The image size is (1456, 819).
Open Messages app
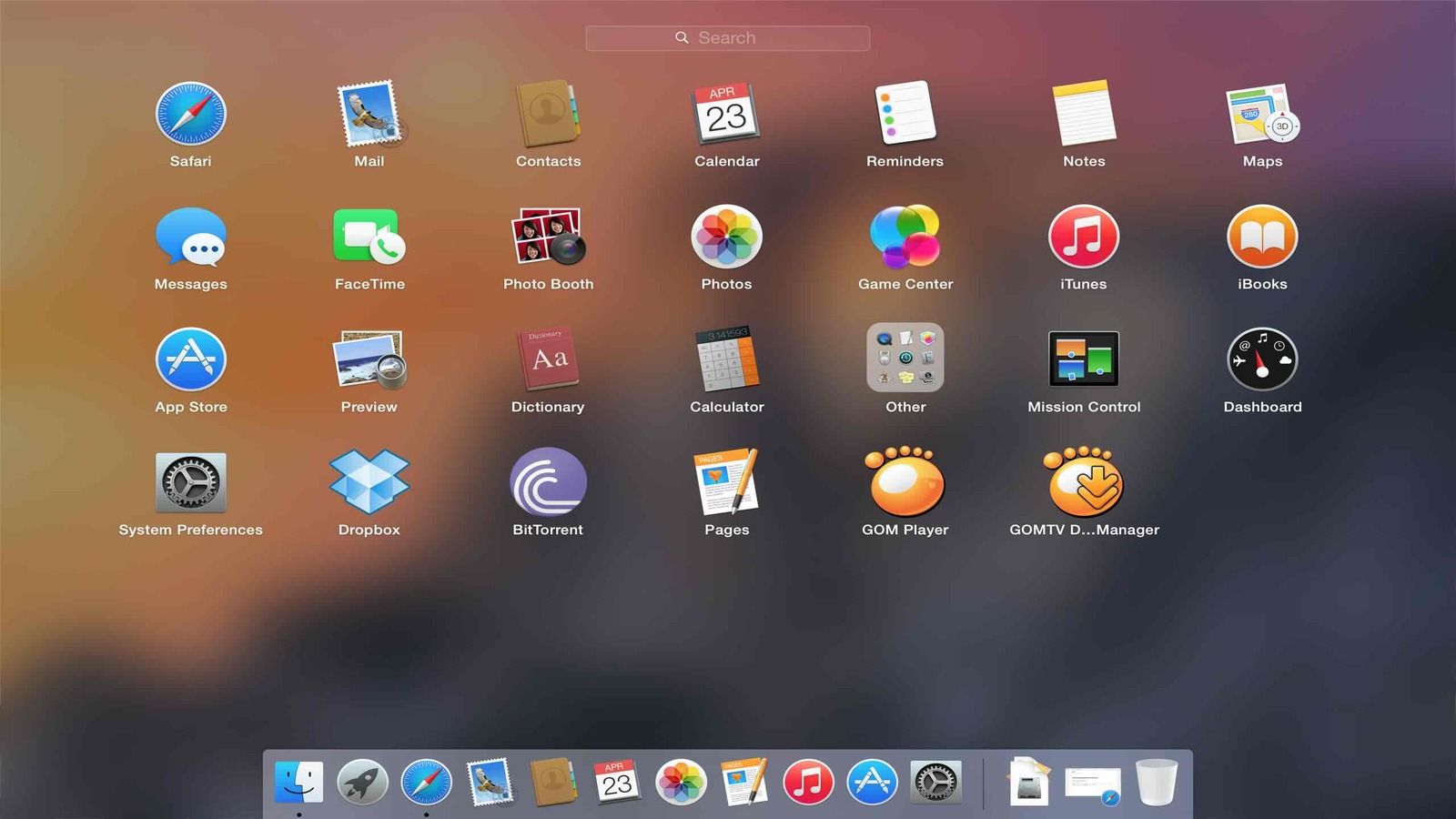(190, 237)
